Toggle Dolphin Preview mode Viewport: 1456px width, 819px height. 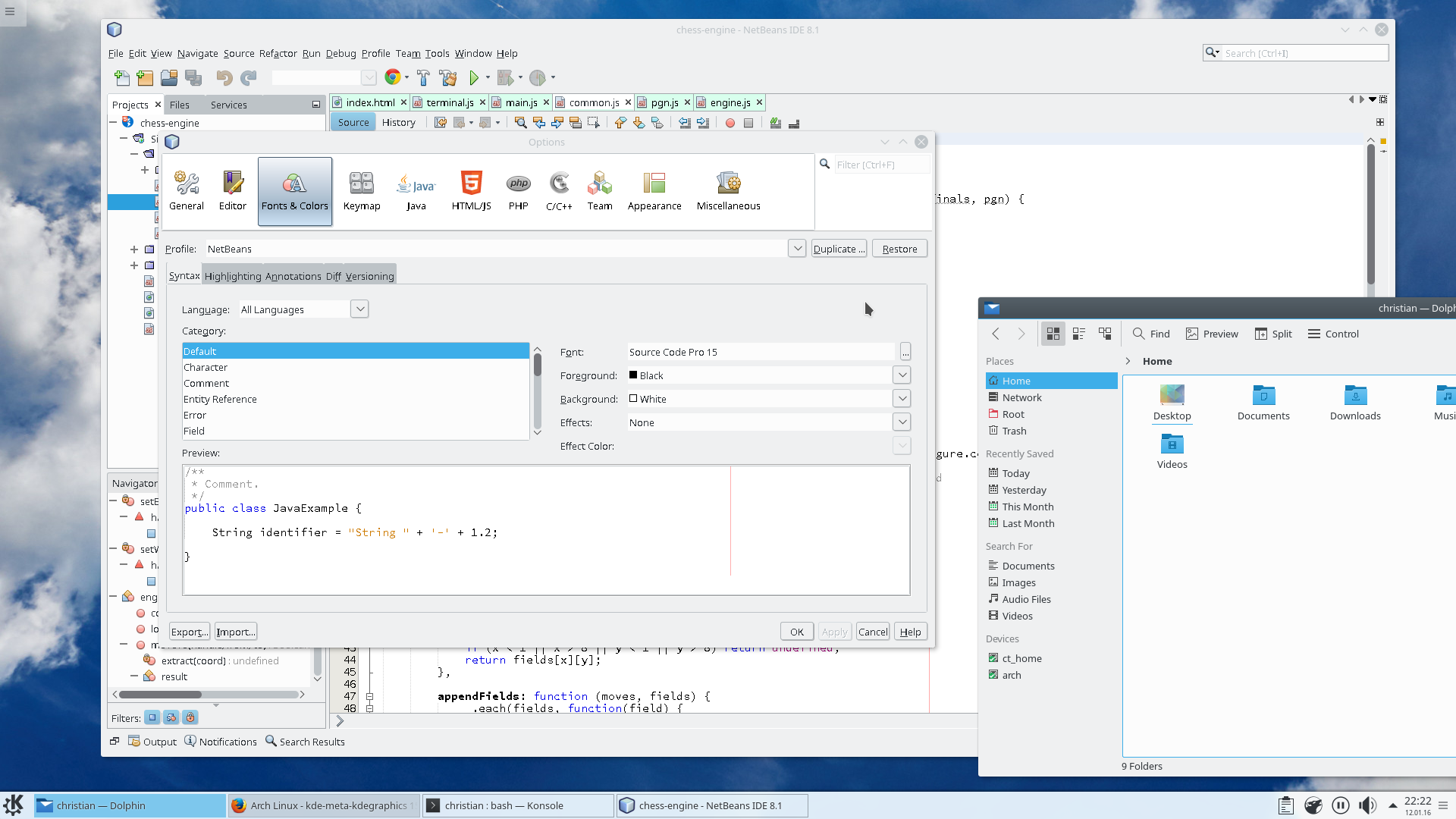1212,334
